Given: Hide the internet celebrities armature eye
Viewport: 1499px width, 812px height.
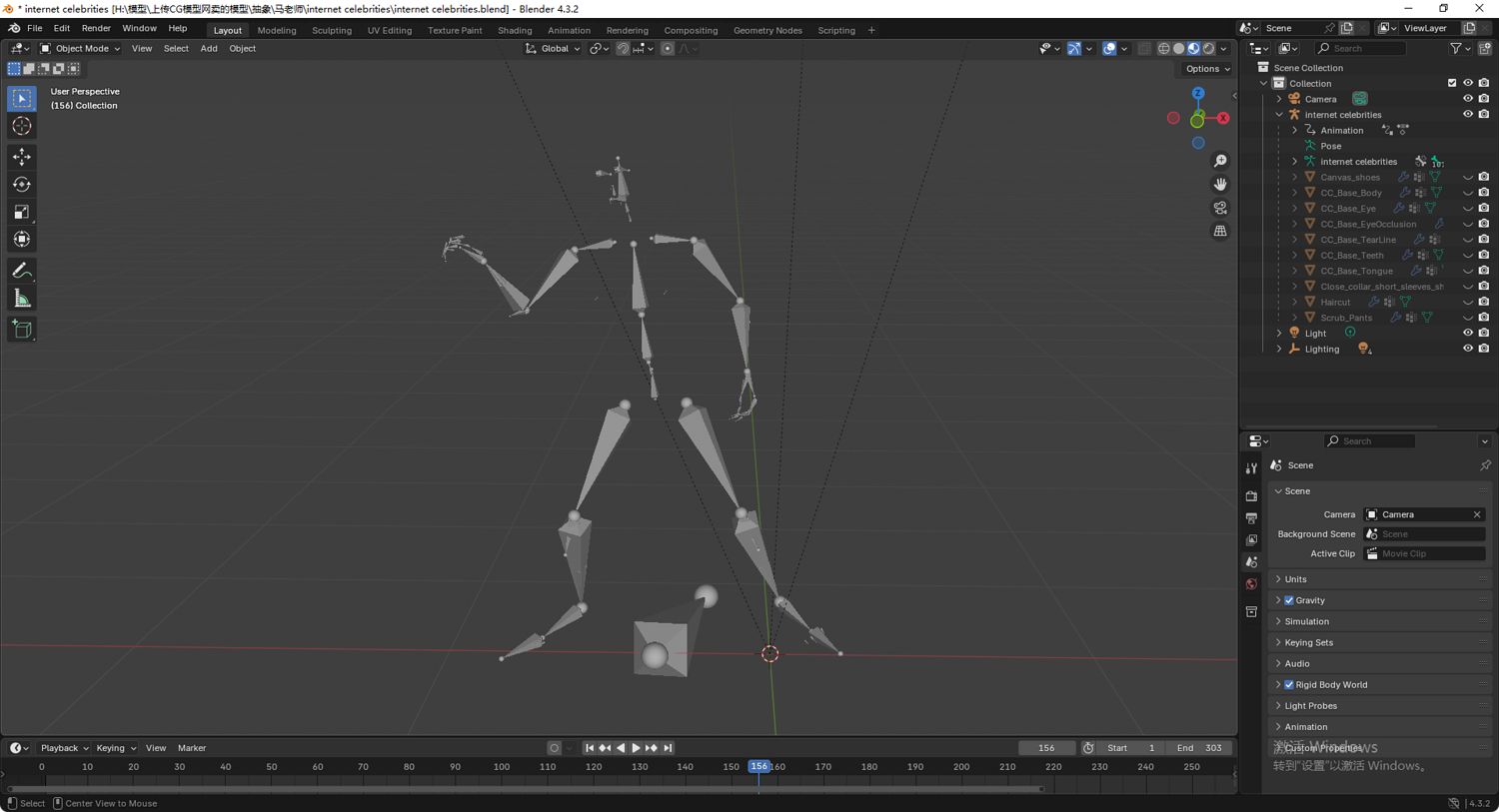Looking at the screenshot, I should coord(1468,115).
